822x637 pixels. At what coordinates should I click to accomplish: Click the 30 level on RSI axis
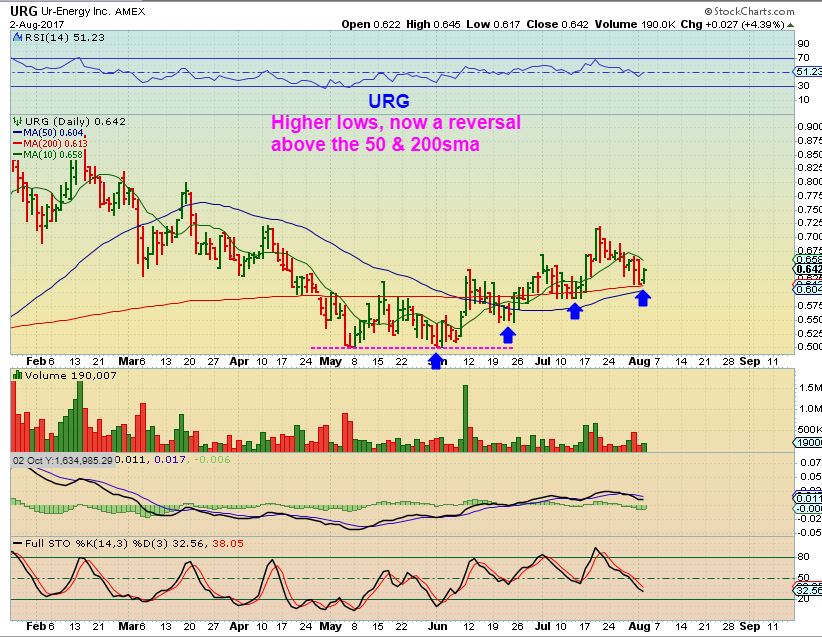[803, 85]
